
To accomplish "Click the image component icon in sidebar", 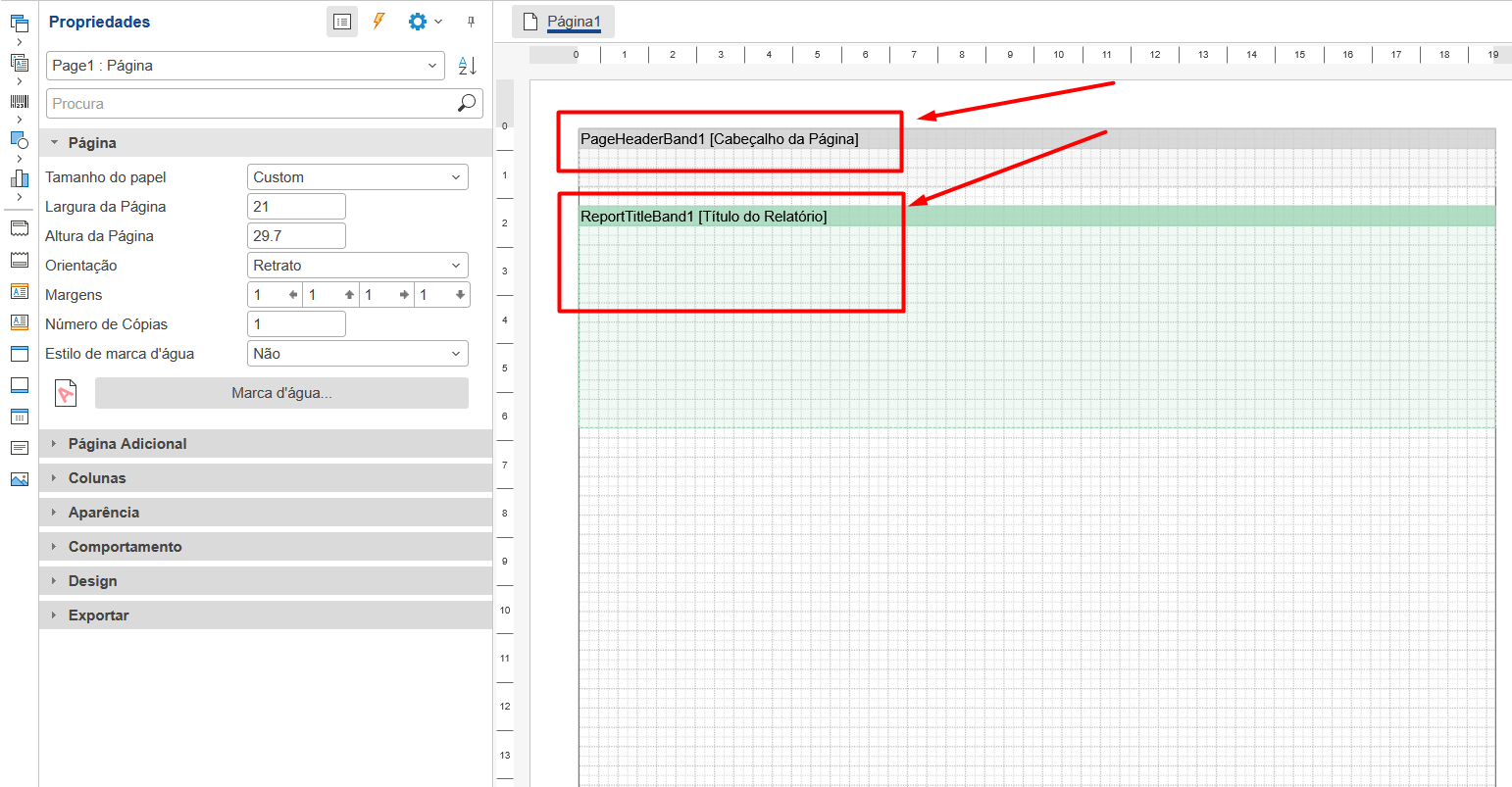I will (19, 479).
